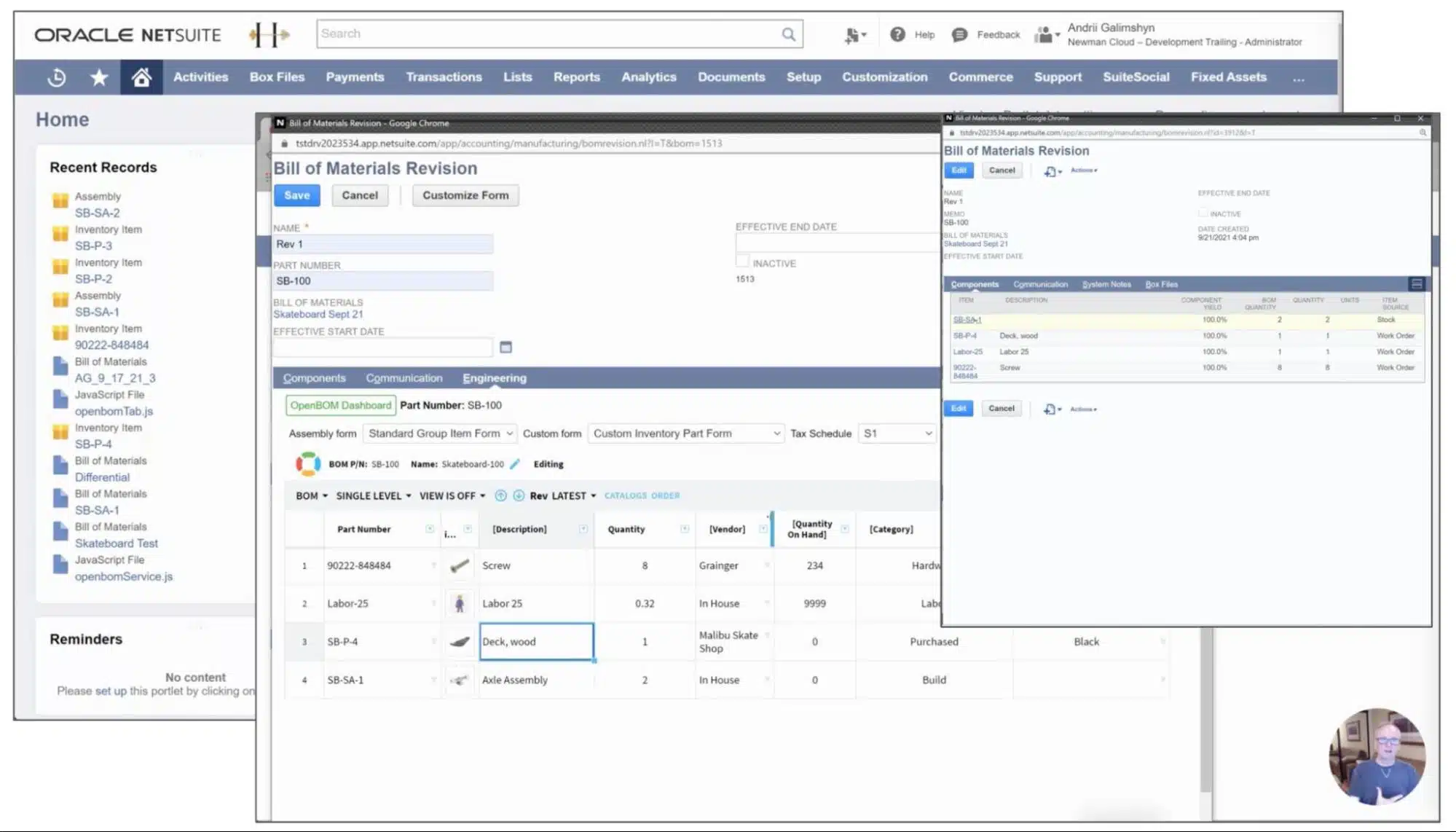Click the circled down arrow in BOM toolbar
This screenshot has width=1456, height=832.
(x=519, y=495)
